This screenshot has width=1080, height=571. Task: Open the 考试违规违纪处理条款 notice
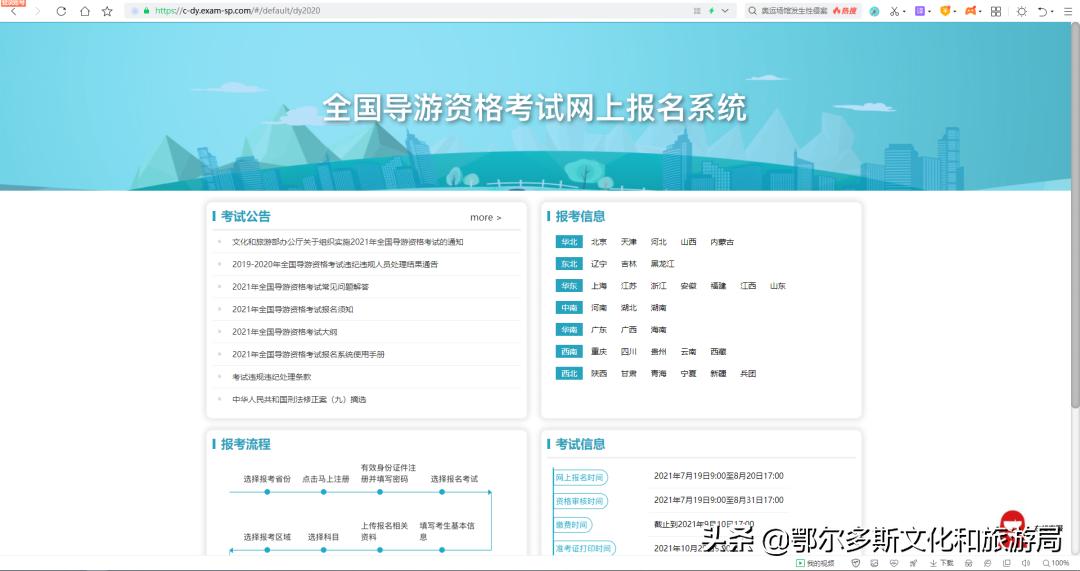coord(271,377)
